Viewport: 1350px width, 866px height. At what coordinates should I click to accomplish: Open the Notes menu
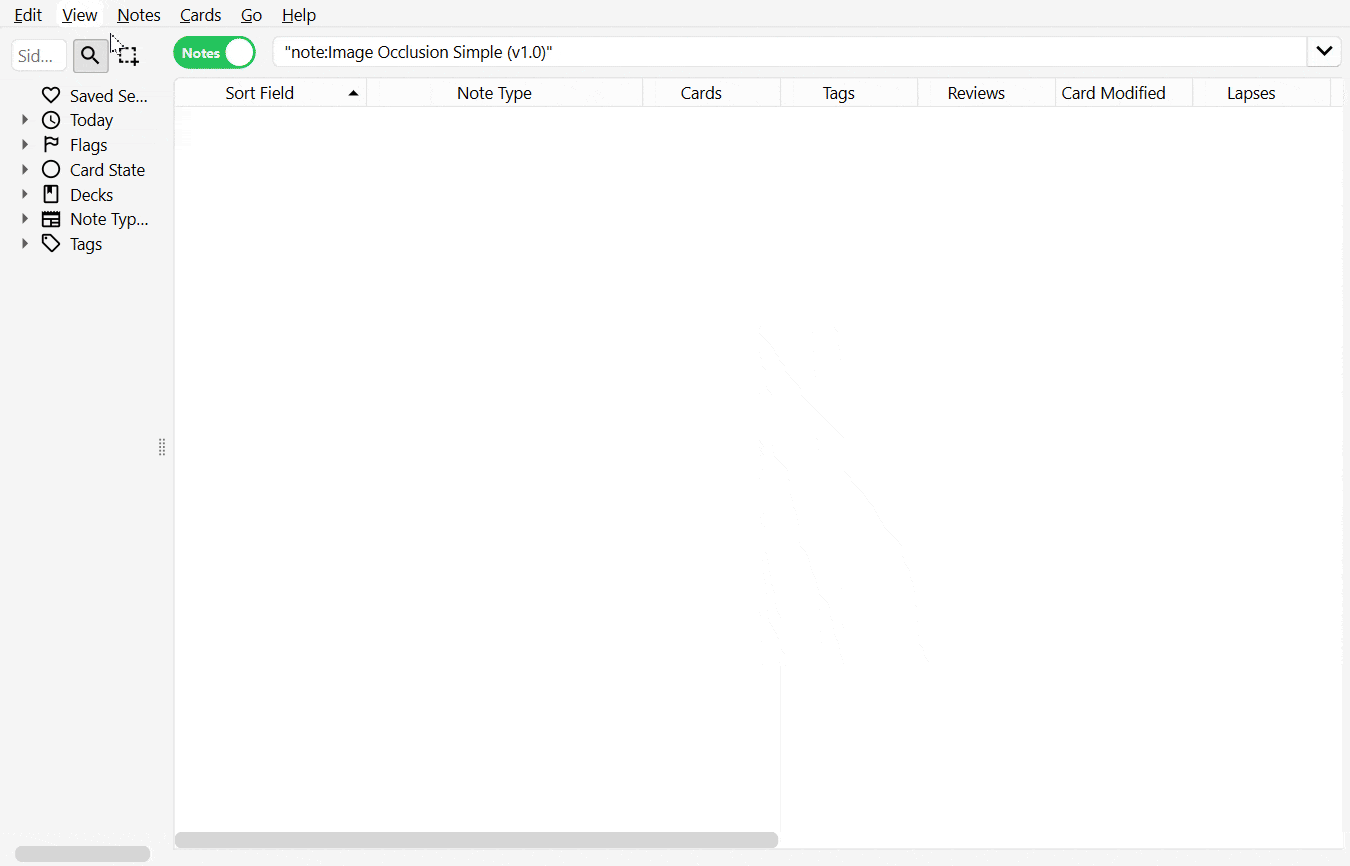138,15
